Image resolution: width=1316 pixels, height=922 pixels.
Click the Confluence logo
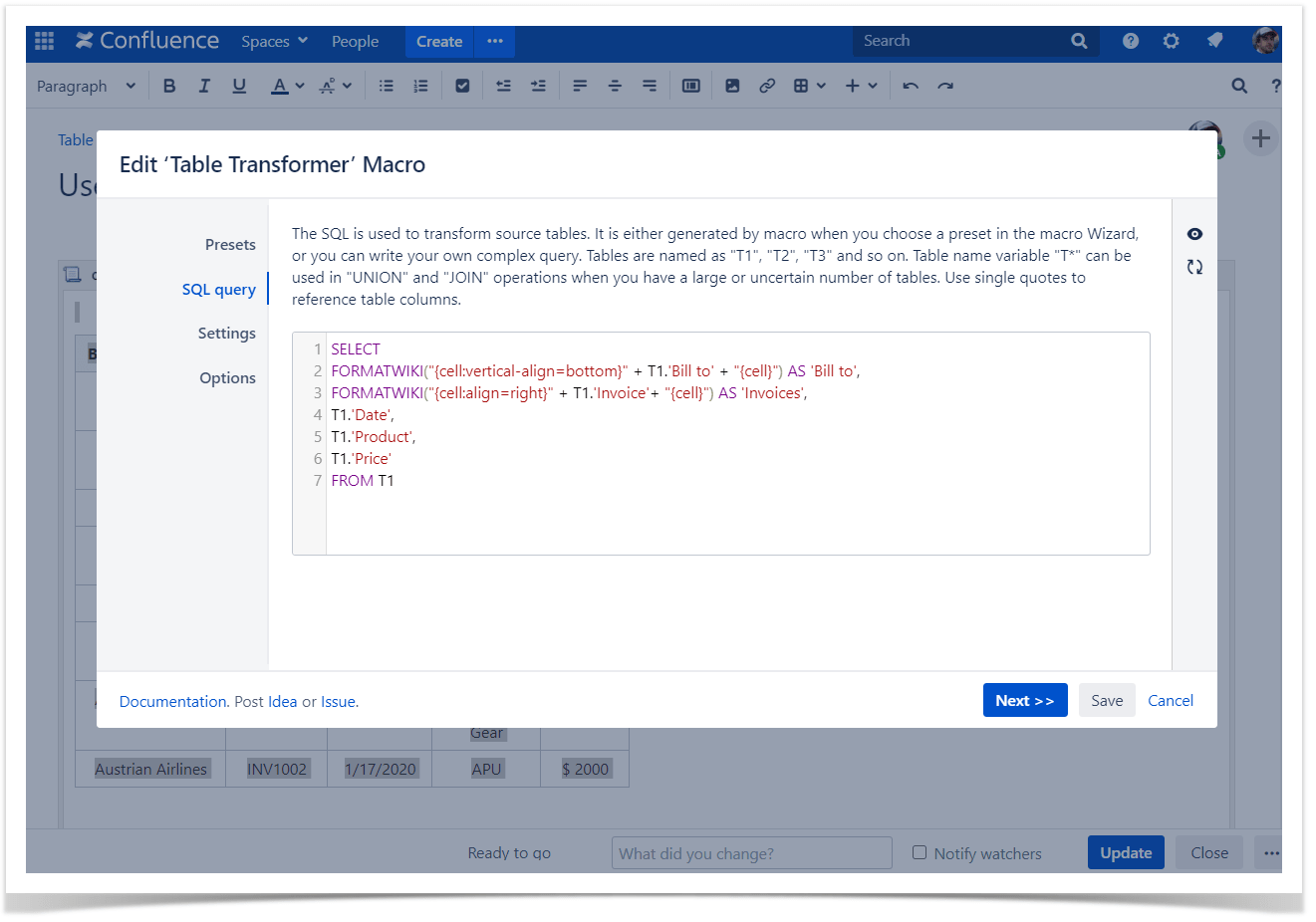point(147,41)
